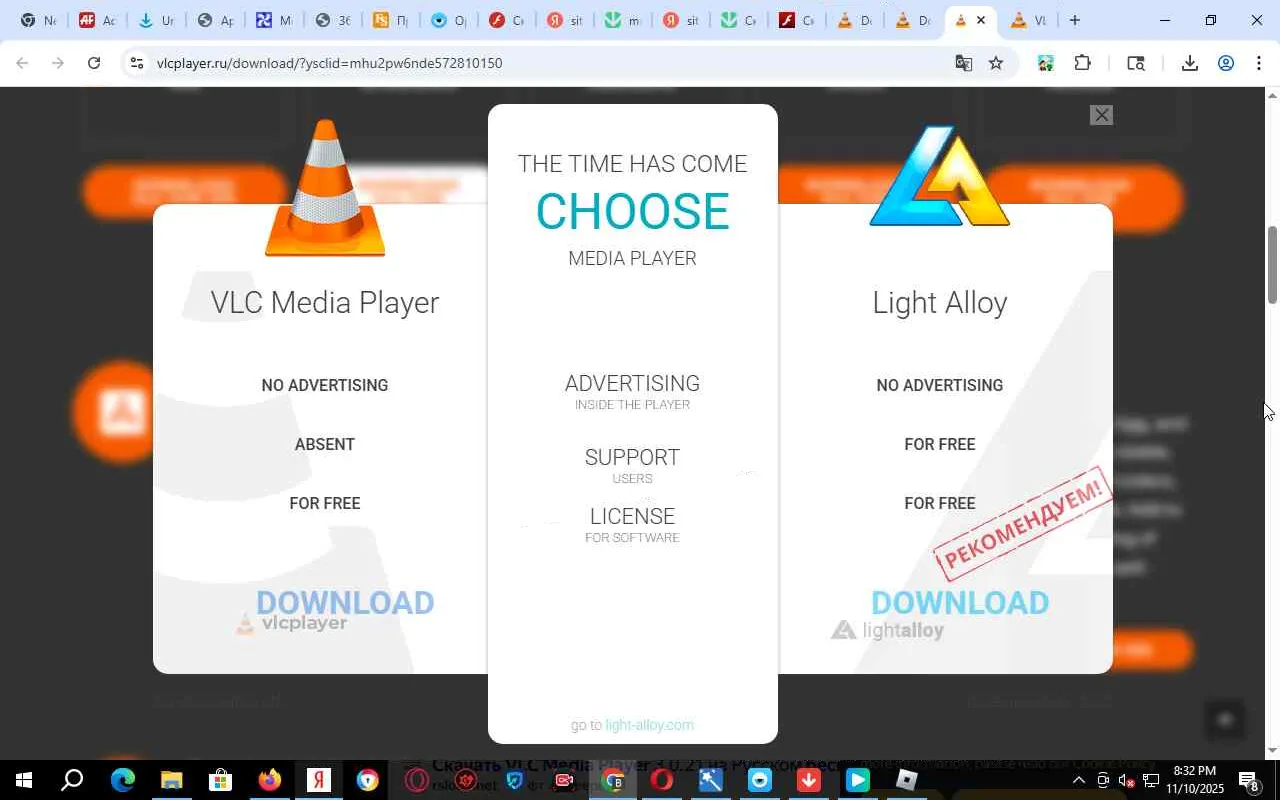The width and height of the screenshot is (1280, 800).
Task: Close the media player comparison popup
Action: click(1101, 115)
